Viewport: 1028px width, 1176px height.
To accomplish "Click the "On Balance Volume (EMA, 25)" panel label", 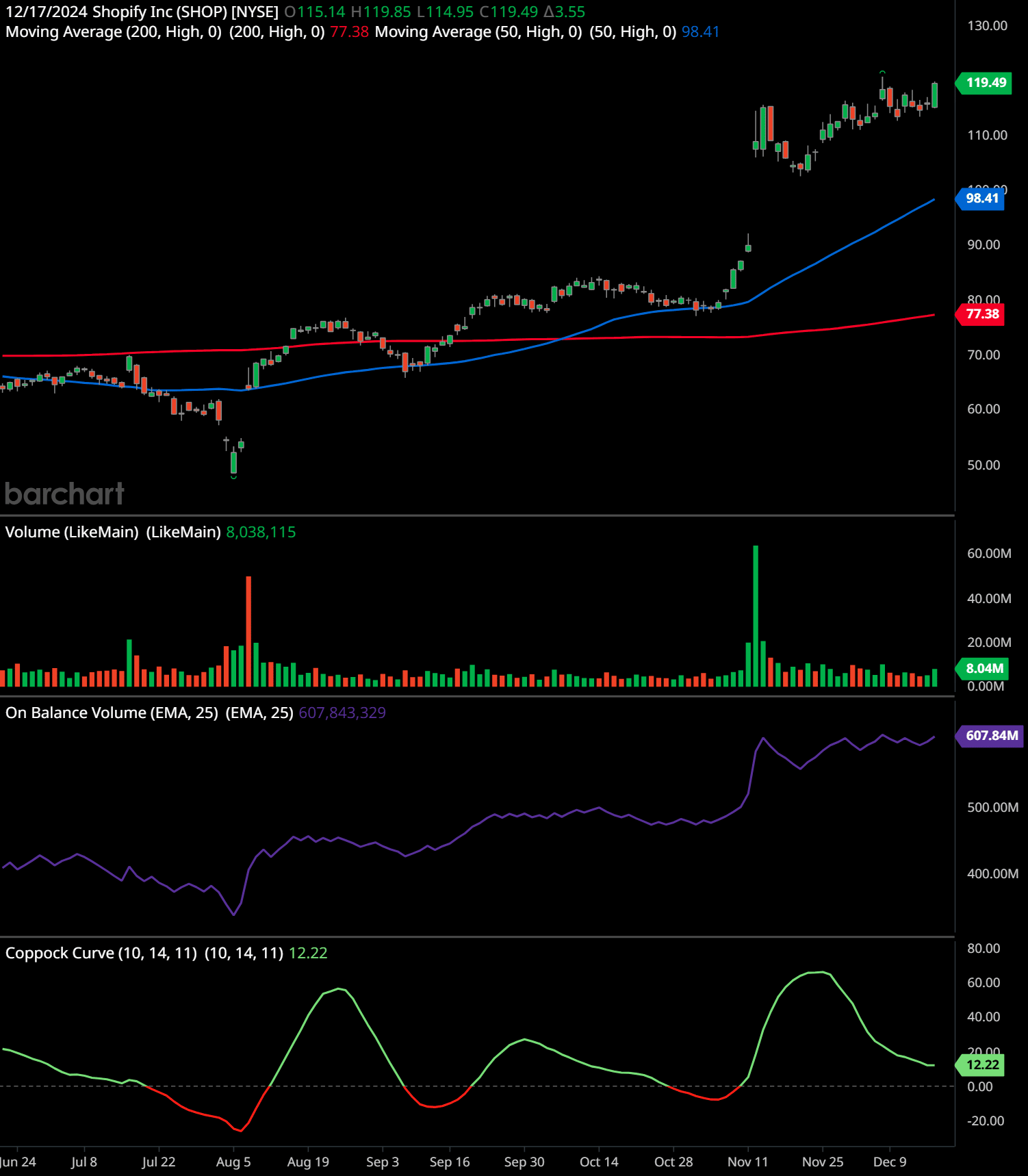I will pos(112,713).
